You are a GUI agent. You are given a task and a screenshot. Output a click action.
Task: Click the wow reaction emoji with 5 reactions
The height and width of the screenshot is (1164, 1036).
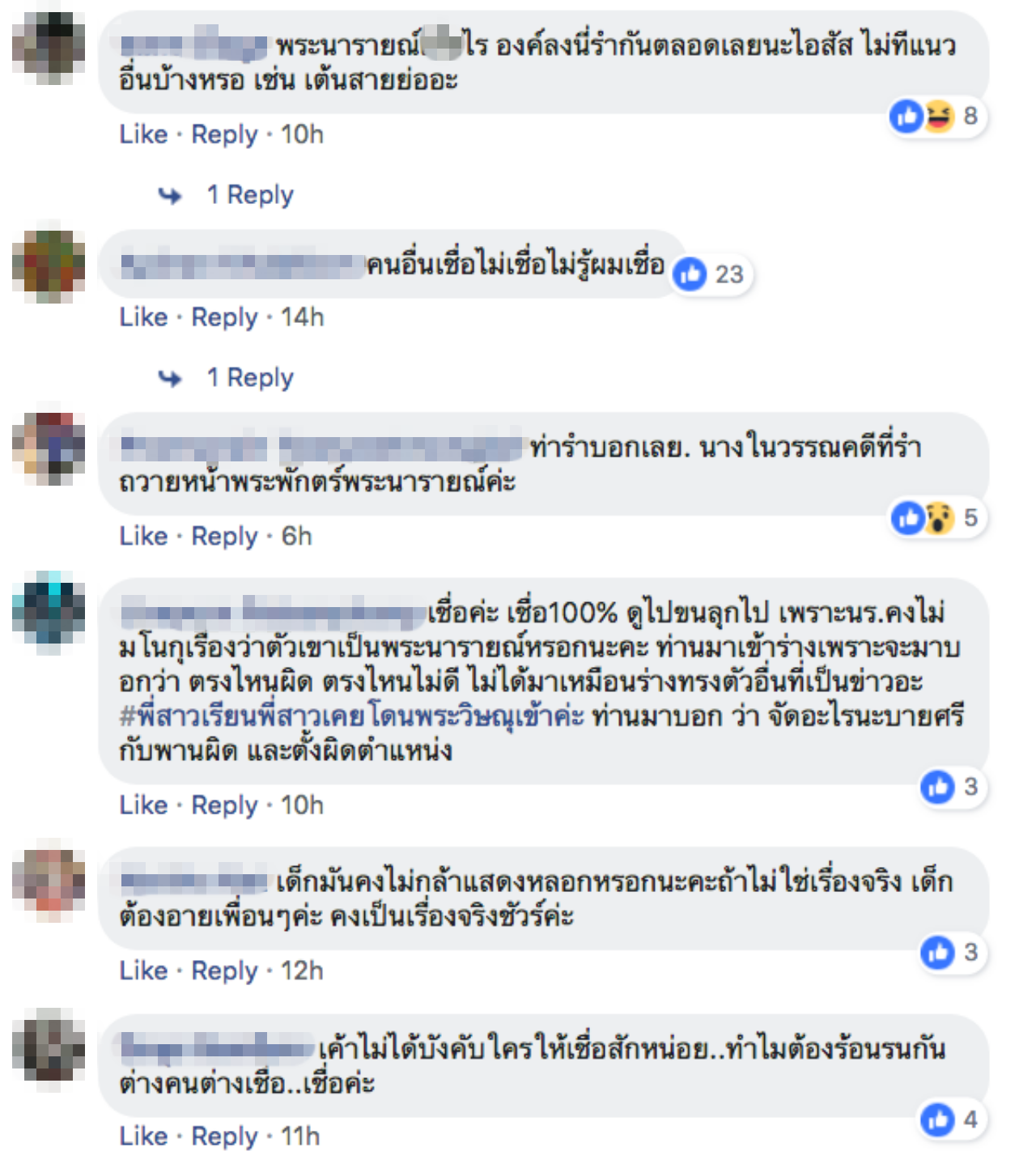(939, 517)
